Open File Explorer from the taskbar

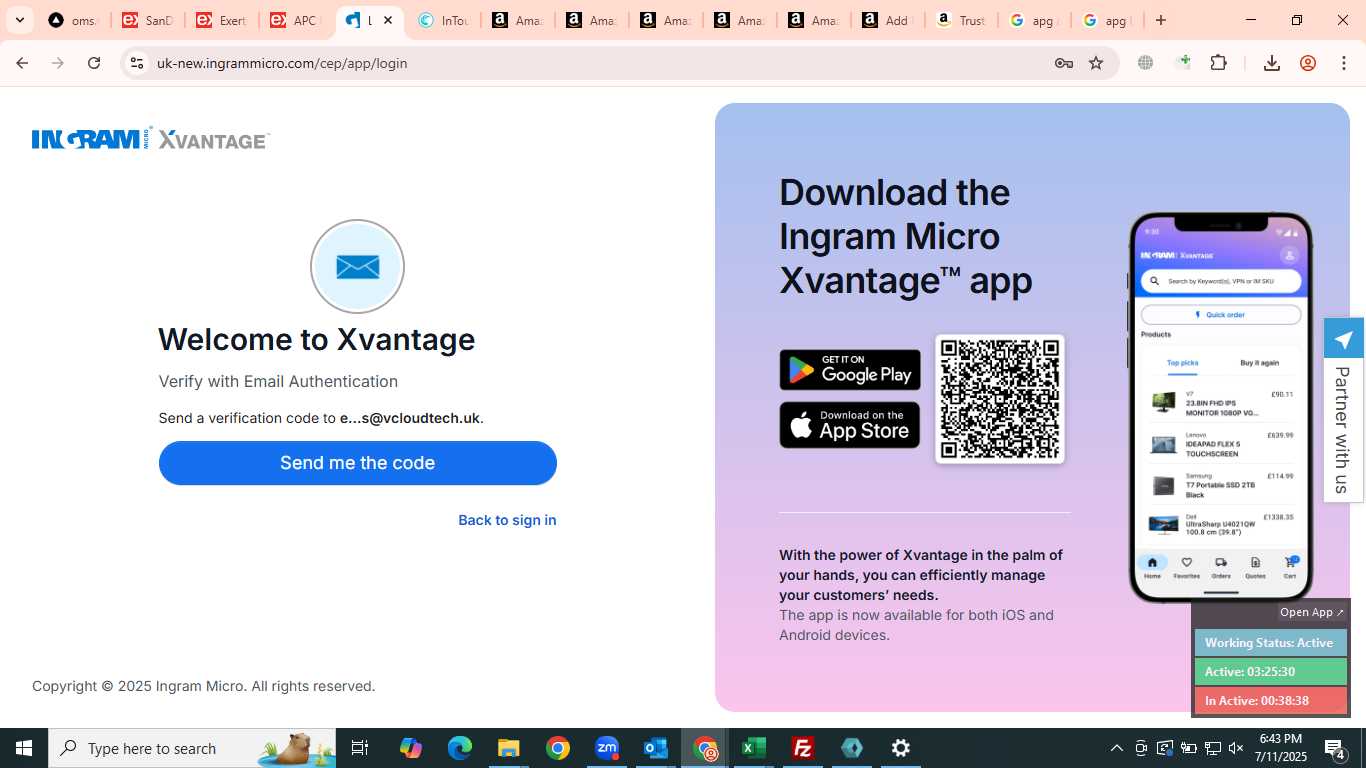point(508,748)
